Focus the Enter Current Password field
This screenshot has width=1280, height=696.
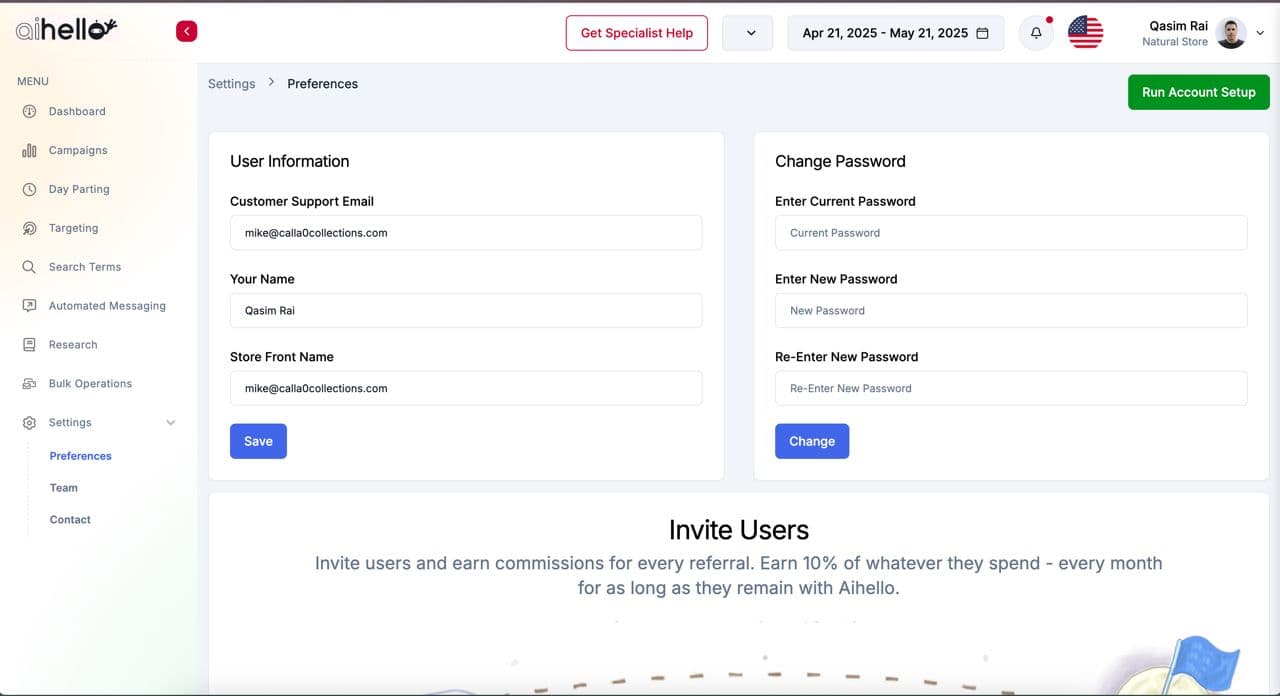(1010, 233)
